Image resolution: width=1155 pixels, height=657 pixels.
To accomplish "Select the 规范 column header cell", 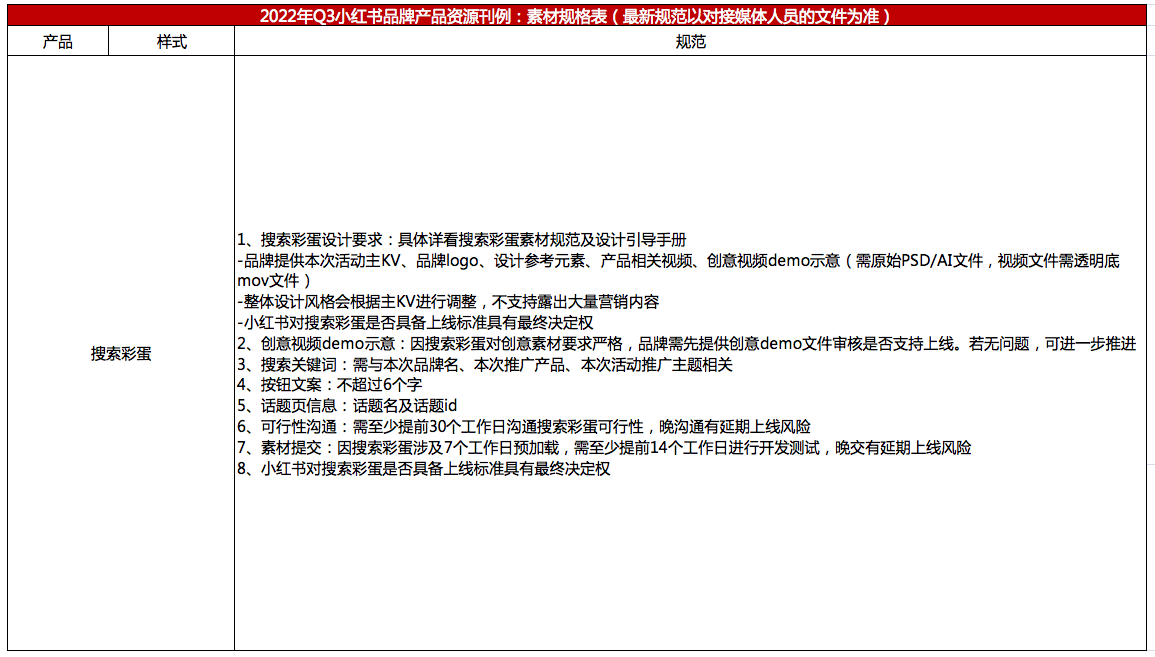I will point(690,41).
